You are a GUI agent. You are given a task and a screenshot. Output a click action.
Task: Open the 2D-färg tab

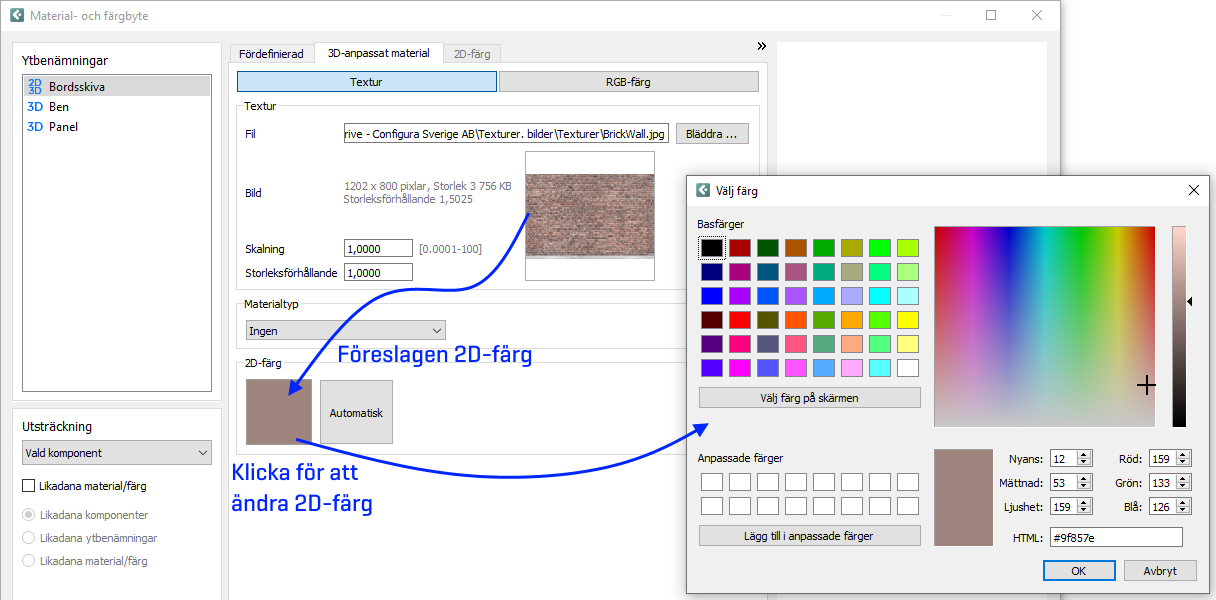click(x=472, y=54)
